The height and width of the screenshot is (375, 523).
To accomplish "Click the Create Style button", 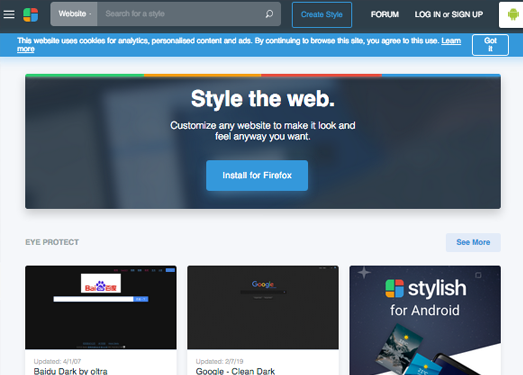I will 322,15.
